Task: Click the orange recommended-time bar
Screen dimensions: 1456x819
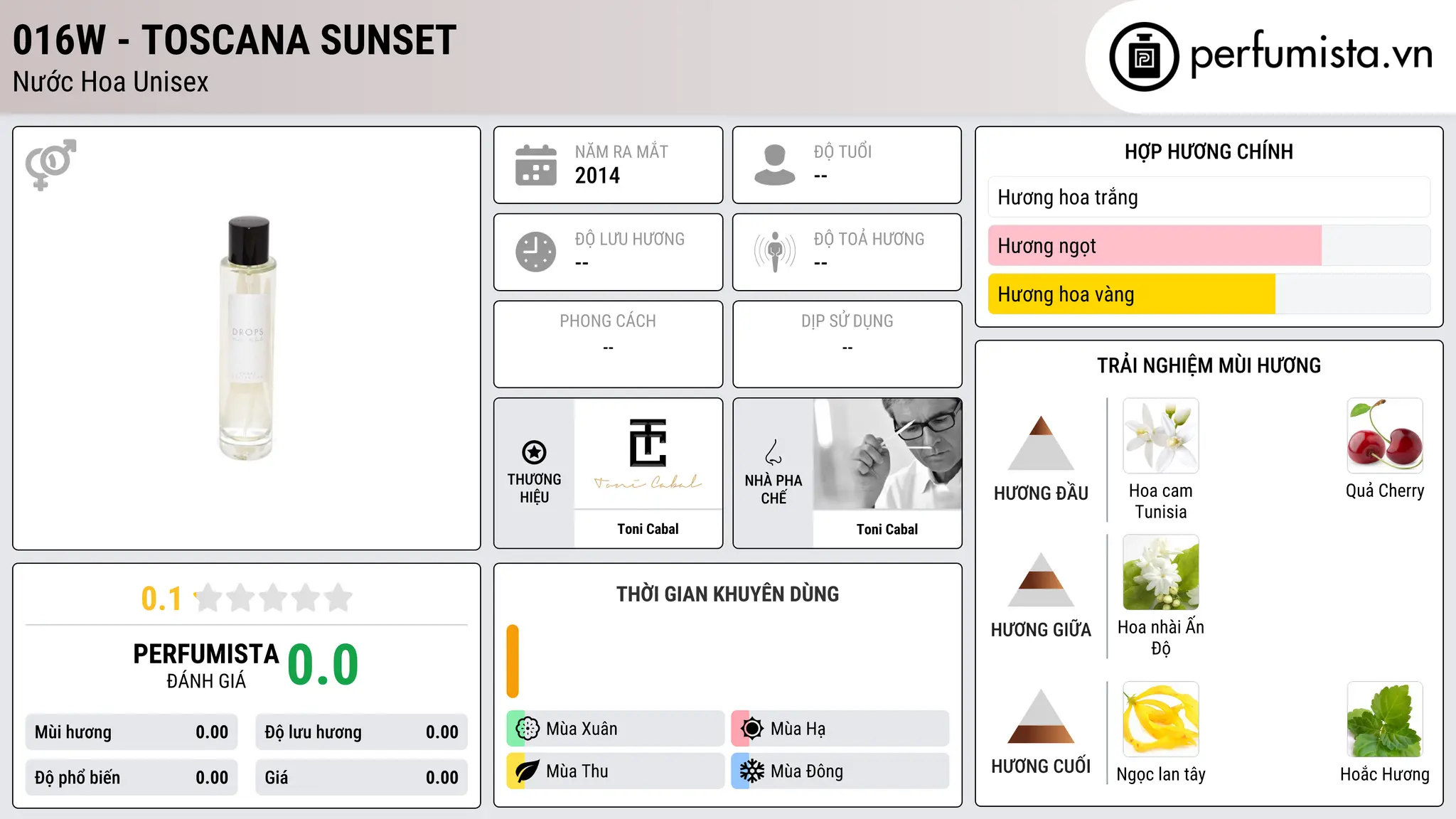Action: click(513, 661)
